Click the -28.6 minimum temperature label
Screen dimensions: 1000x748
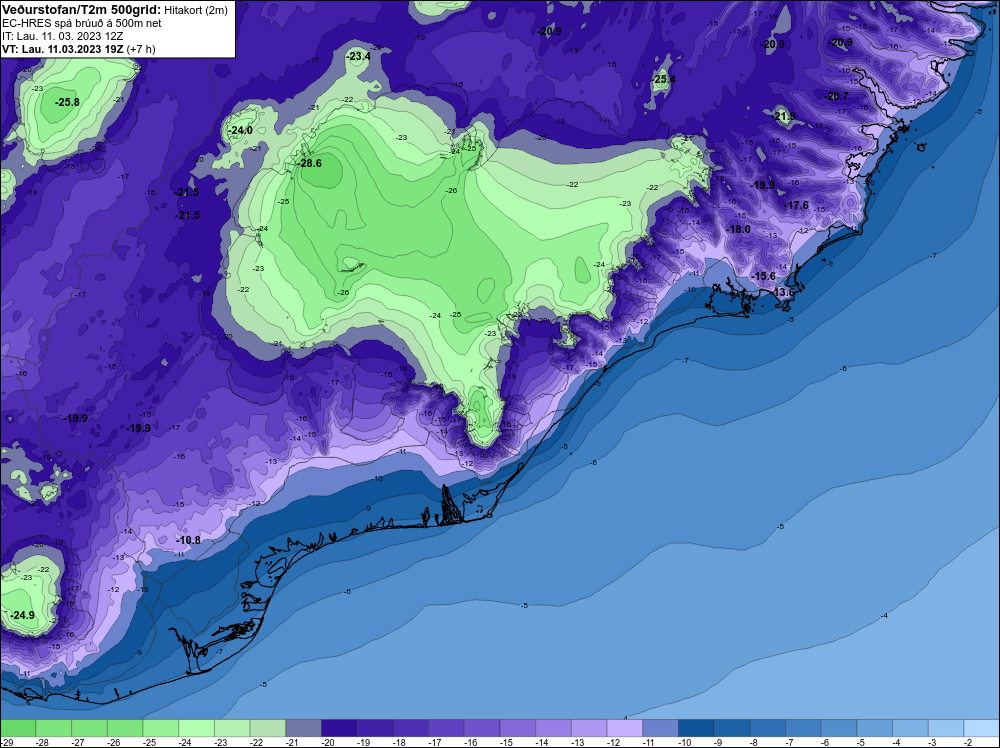coord(310,163)
